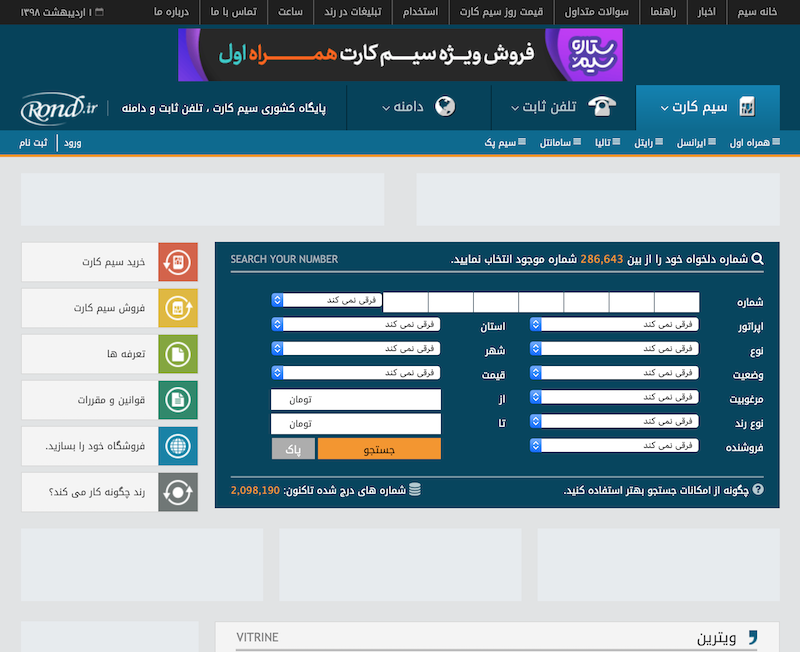Select سامانتل operator link
The width and height of the screenshot is (800, 652).
tap(560, 142)
